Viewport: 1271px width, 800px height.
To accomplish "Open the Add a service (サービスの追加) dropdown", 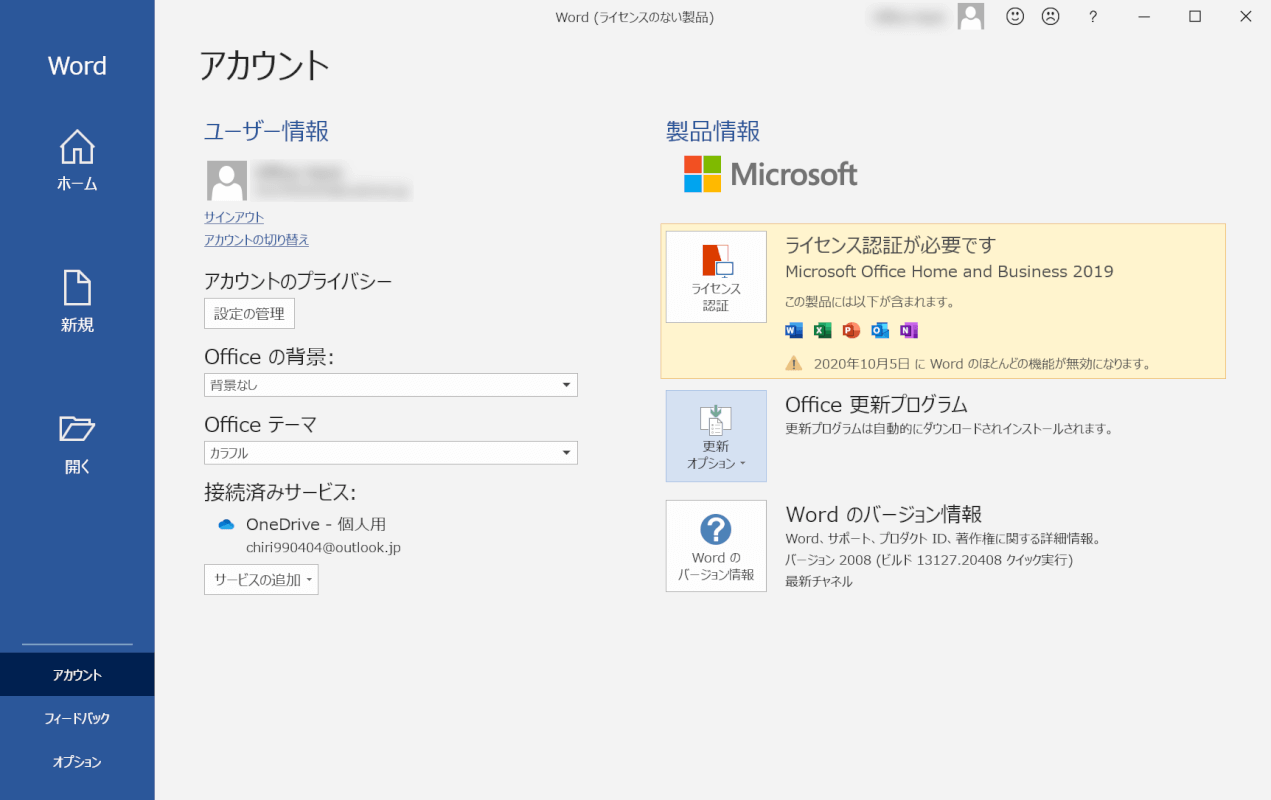I will tap(261, 580).
